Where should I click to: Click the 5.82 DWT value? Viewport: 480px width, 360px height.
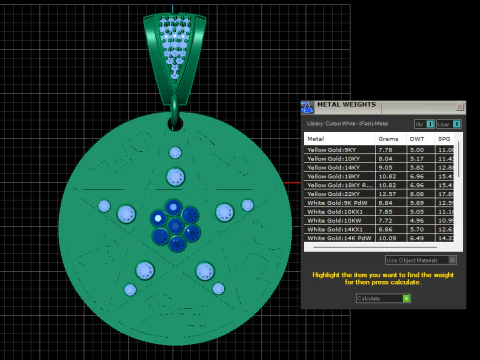coord(417,168)
